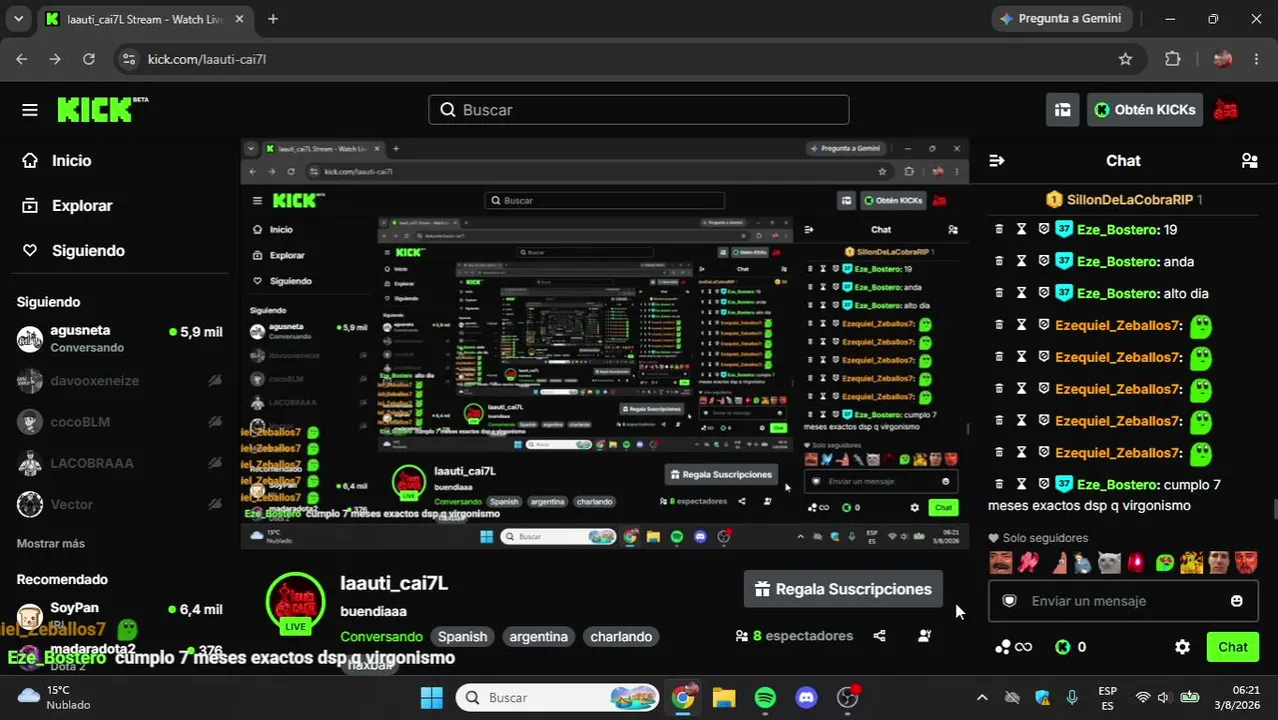Insert the red gem emote
Image resolution: width=1278 pixels, height=720 pixels.
1136,563
